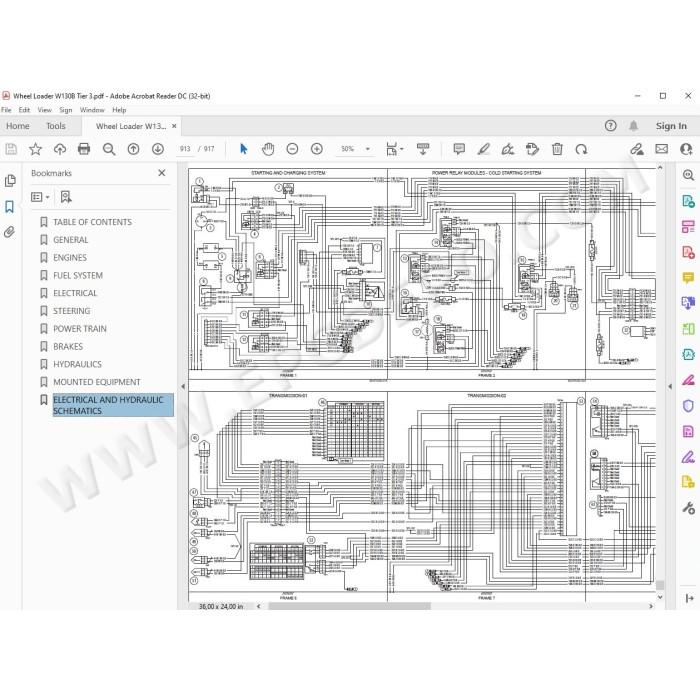700x700 pixels.
Task: Collapse the right tools pane arrow
Action: (670, 386)
